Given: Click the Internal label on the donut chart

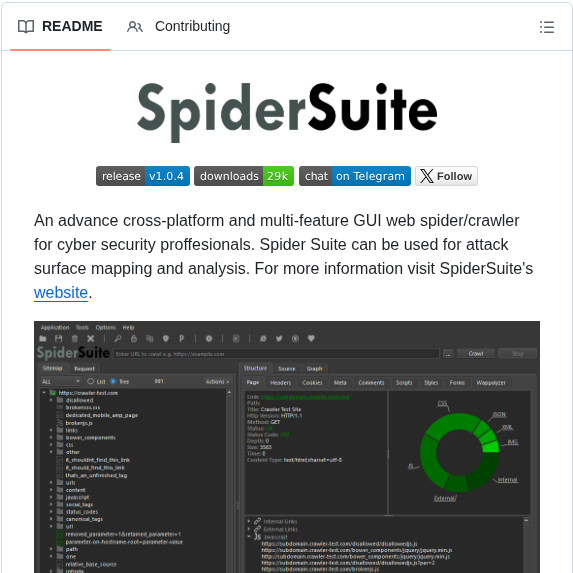Looking at the screenshot, I should click(508, 479).
